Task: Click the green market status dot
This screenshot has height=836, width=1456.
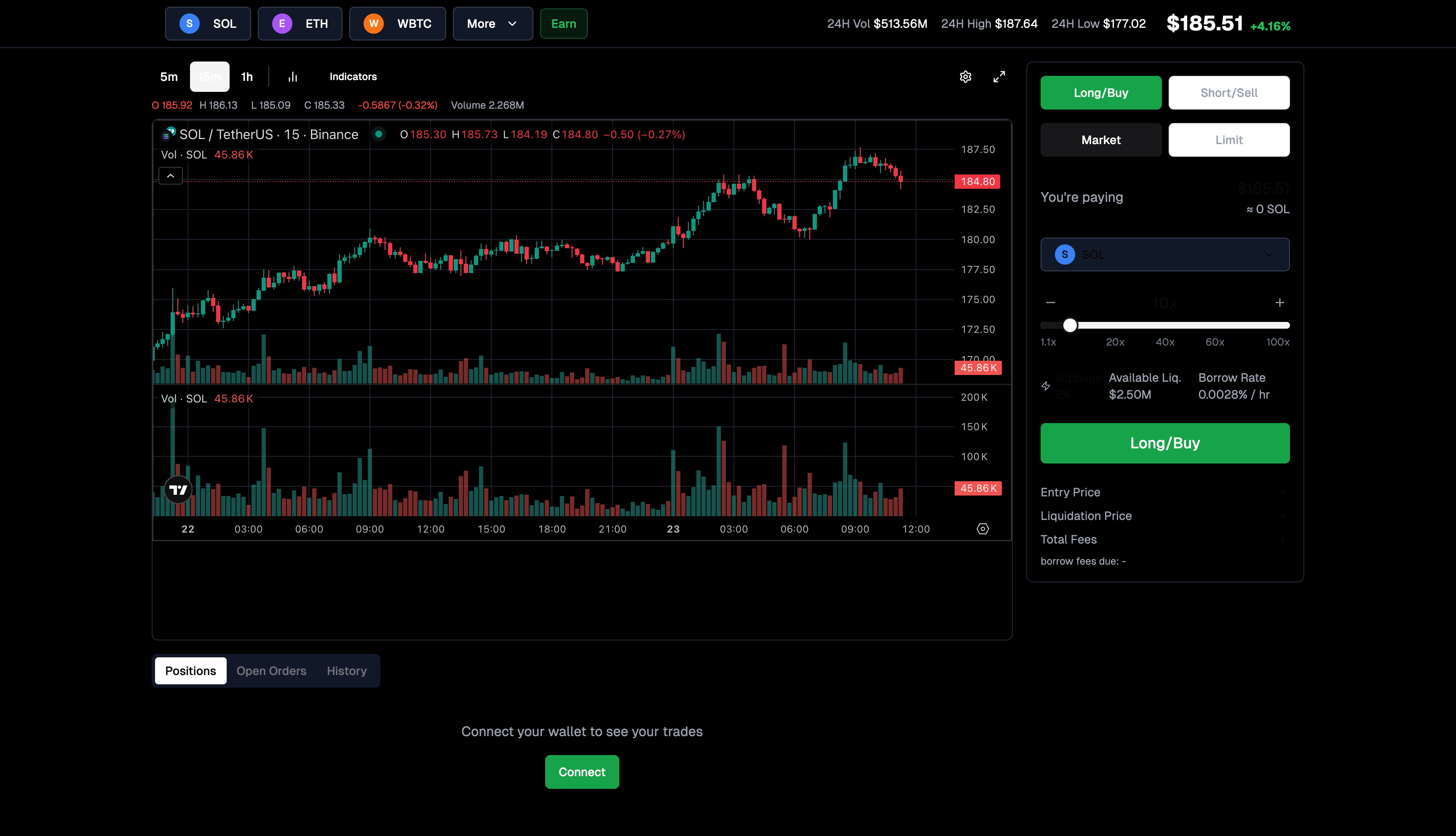Action: [379, 134]
